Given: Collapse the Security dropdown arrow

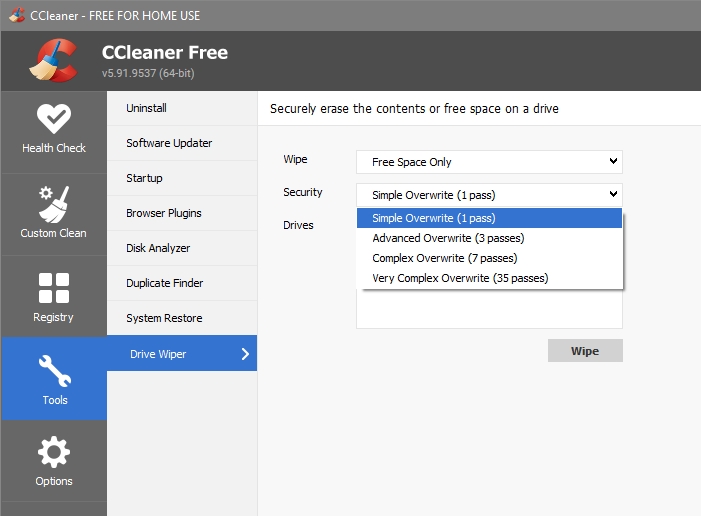Looking at the screenshot, I should 613,194.
